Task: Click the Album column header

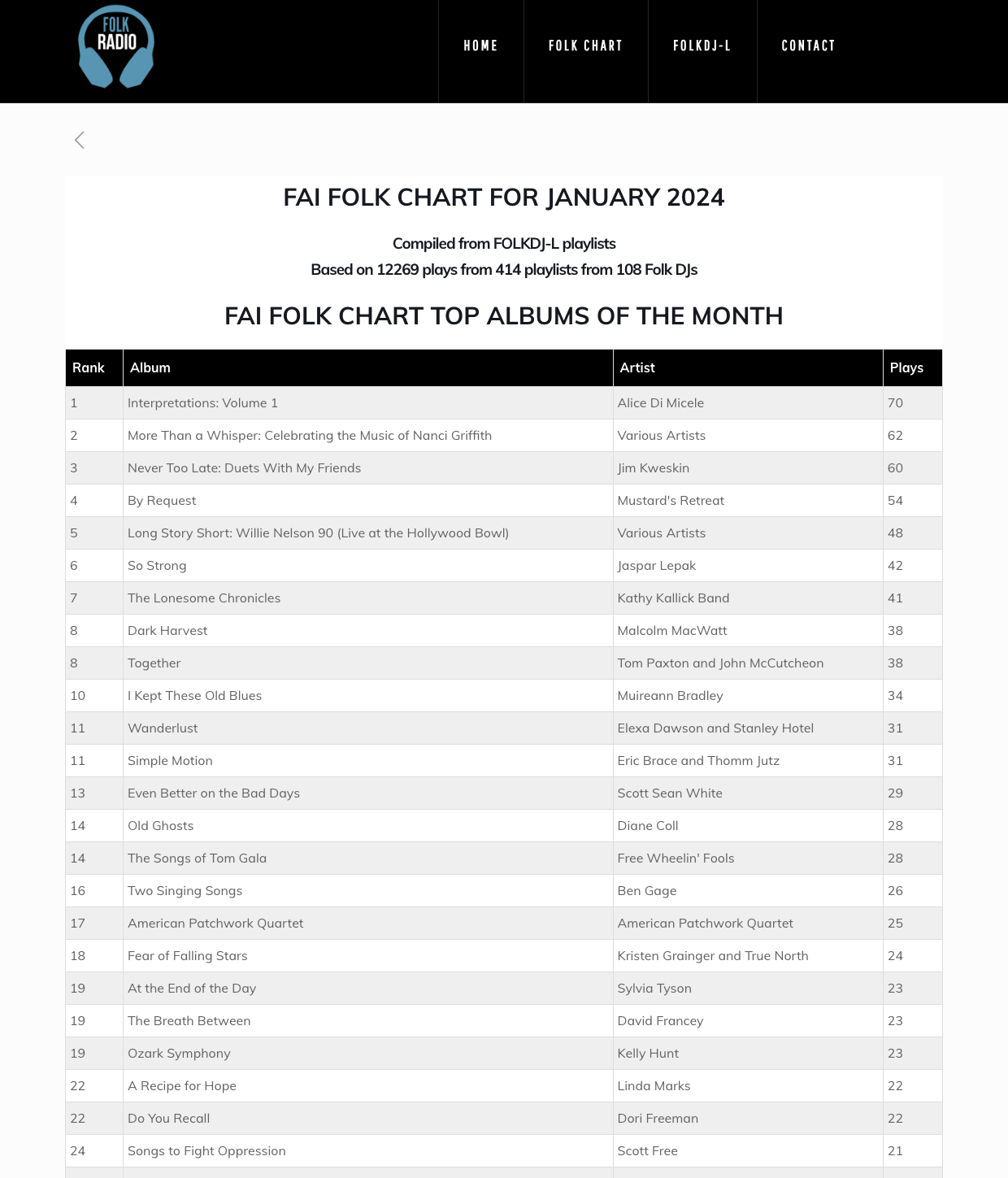Action: pyautogui.click(x=150, y=367)
